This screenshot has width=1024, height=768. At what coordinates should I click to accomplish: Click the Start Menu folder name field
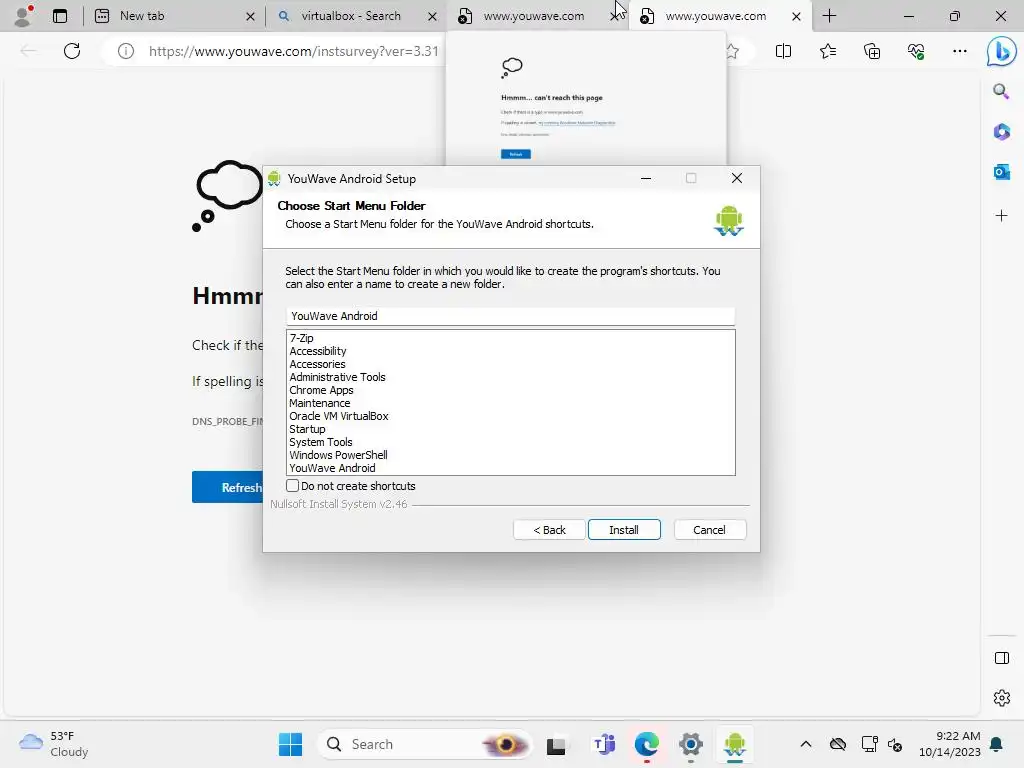(510, 316)
